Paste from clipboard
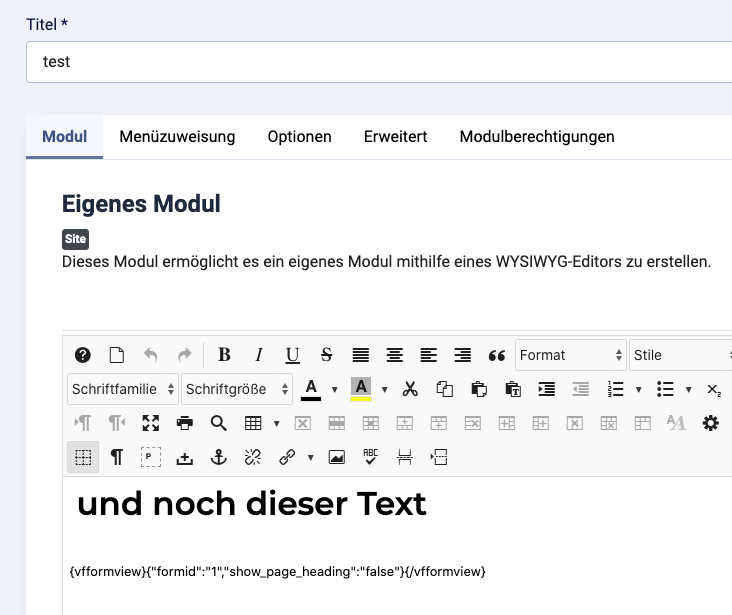Image resolution: width=732 pixels, height=615 pixels. (479, 389)
